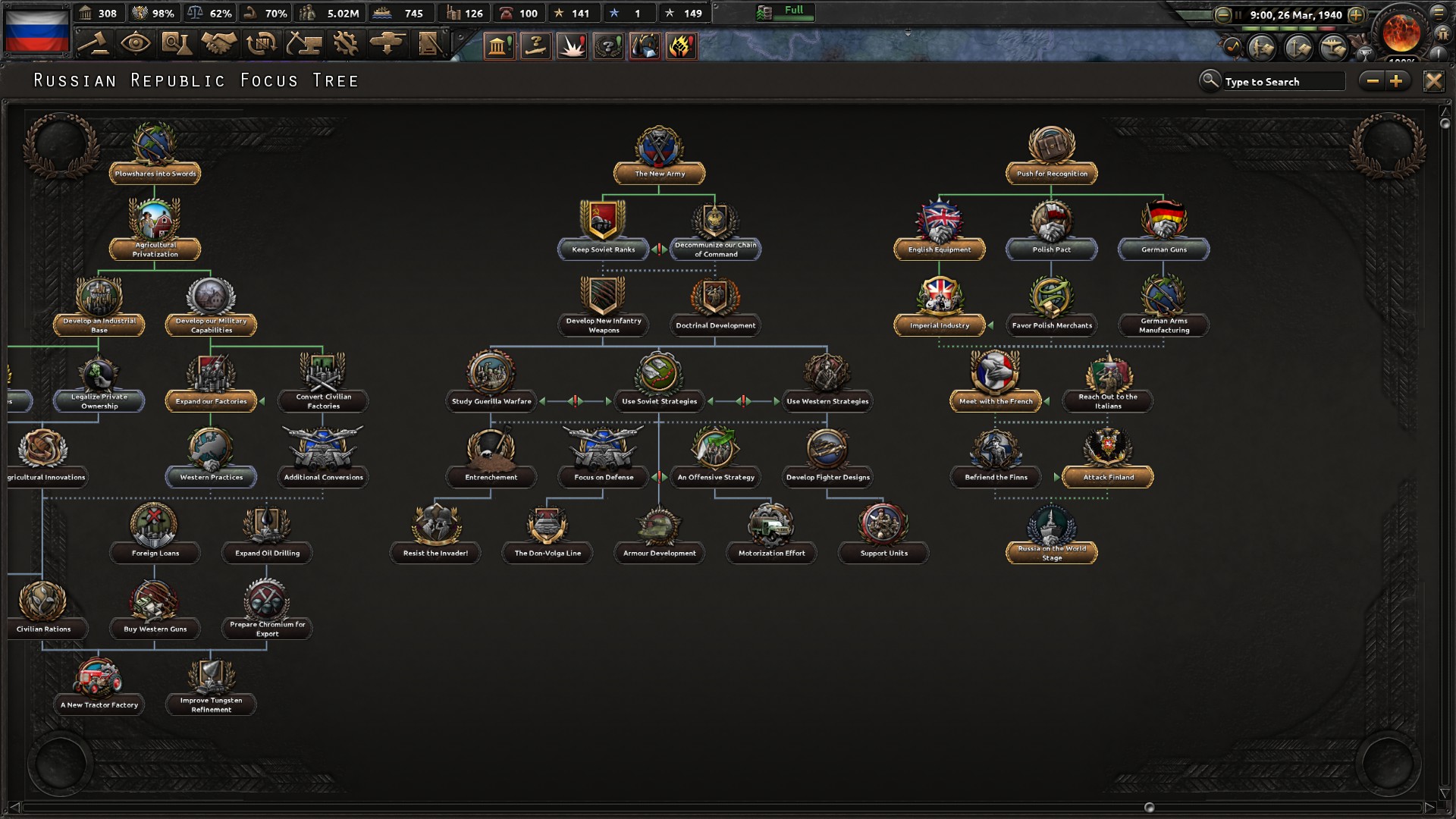The image size is (1456, 819).
Task: Zoom out the focus tree view
Action: pyautogui.click(x=1372, y=81)
